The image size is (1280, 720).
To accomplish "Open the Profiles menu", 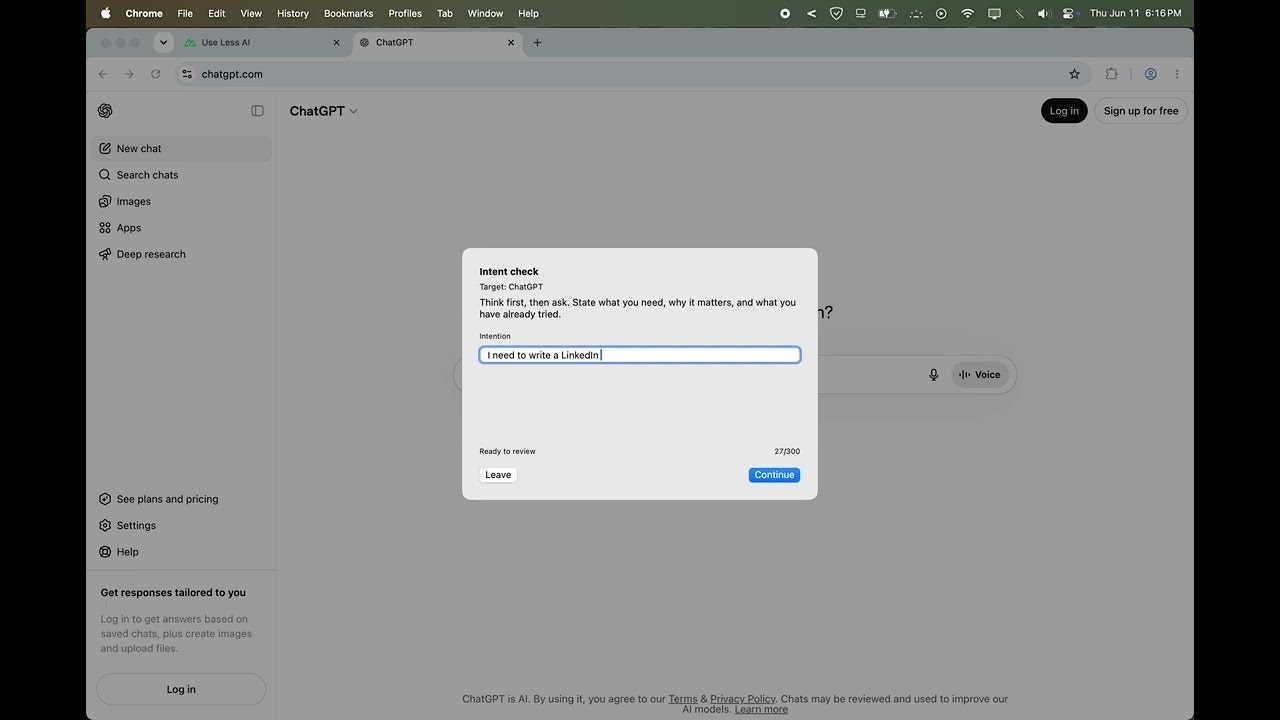I will (x=405, y=13).
